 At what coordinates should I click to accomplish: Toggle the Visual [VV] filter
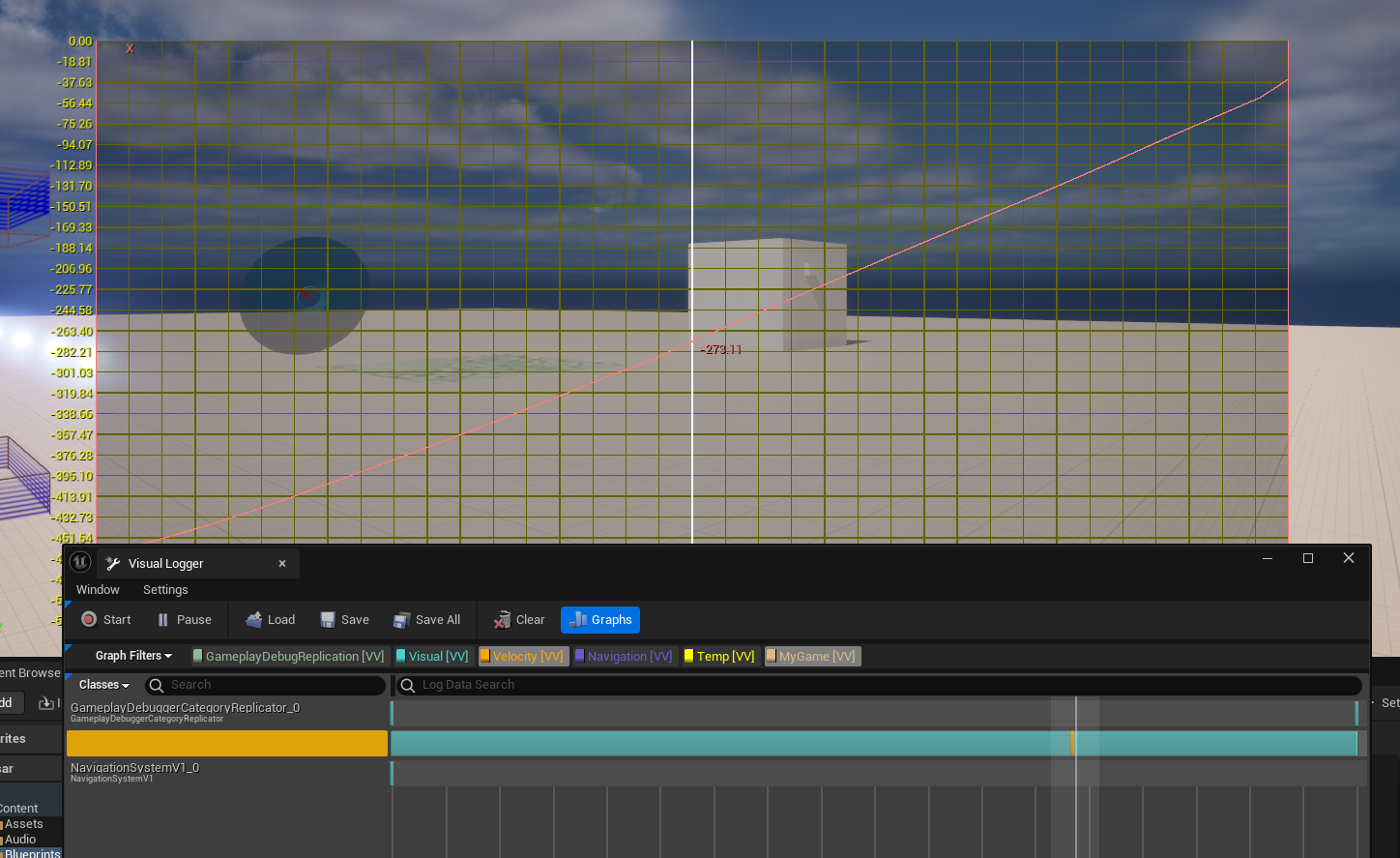point(432,656)
